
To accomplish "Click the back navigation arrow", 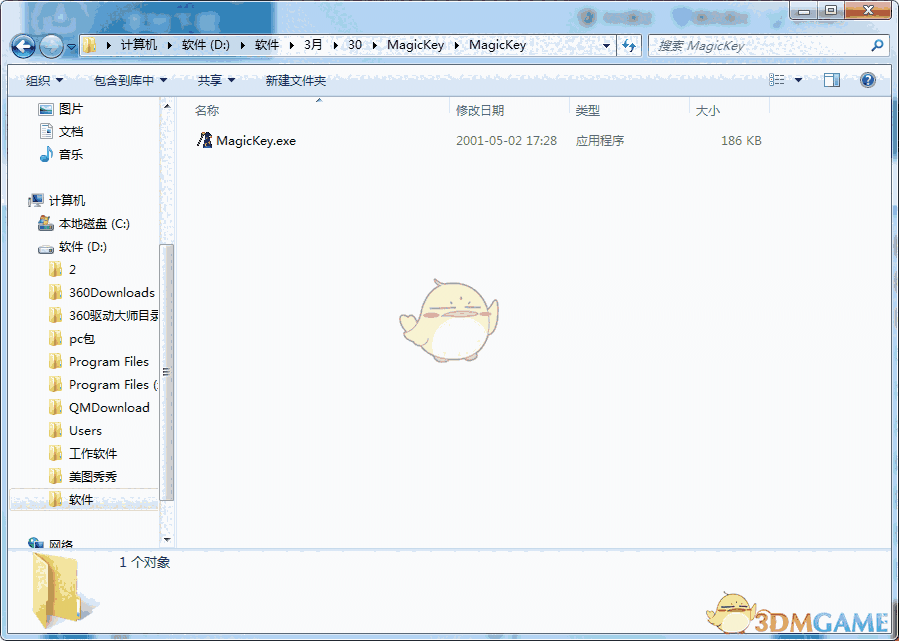I will click(22, 46).
